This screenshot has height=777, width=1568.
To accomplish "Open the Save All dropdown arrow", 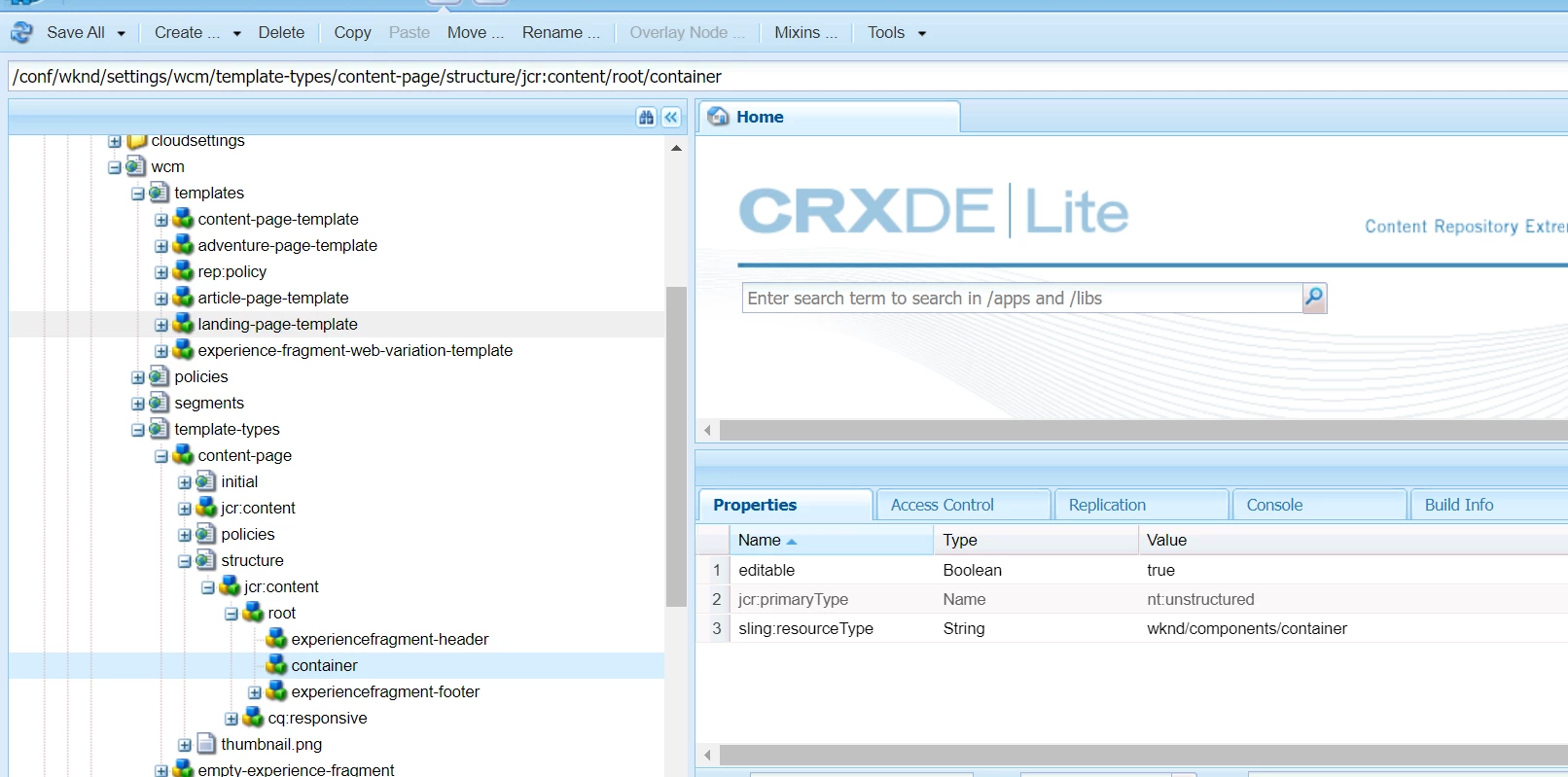I will (x=122, y=33).
